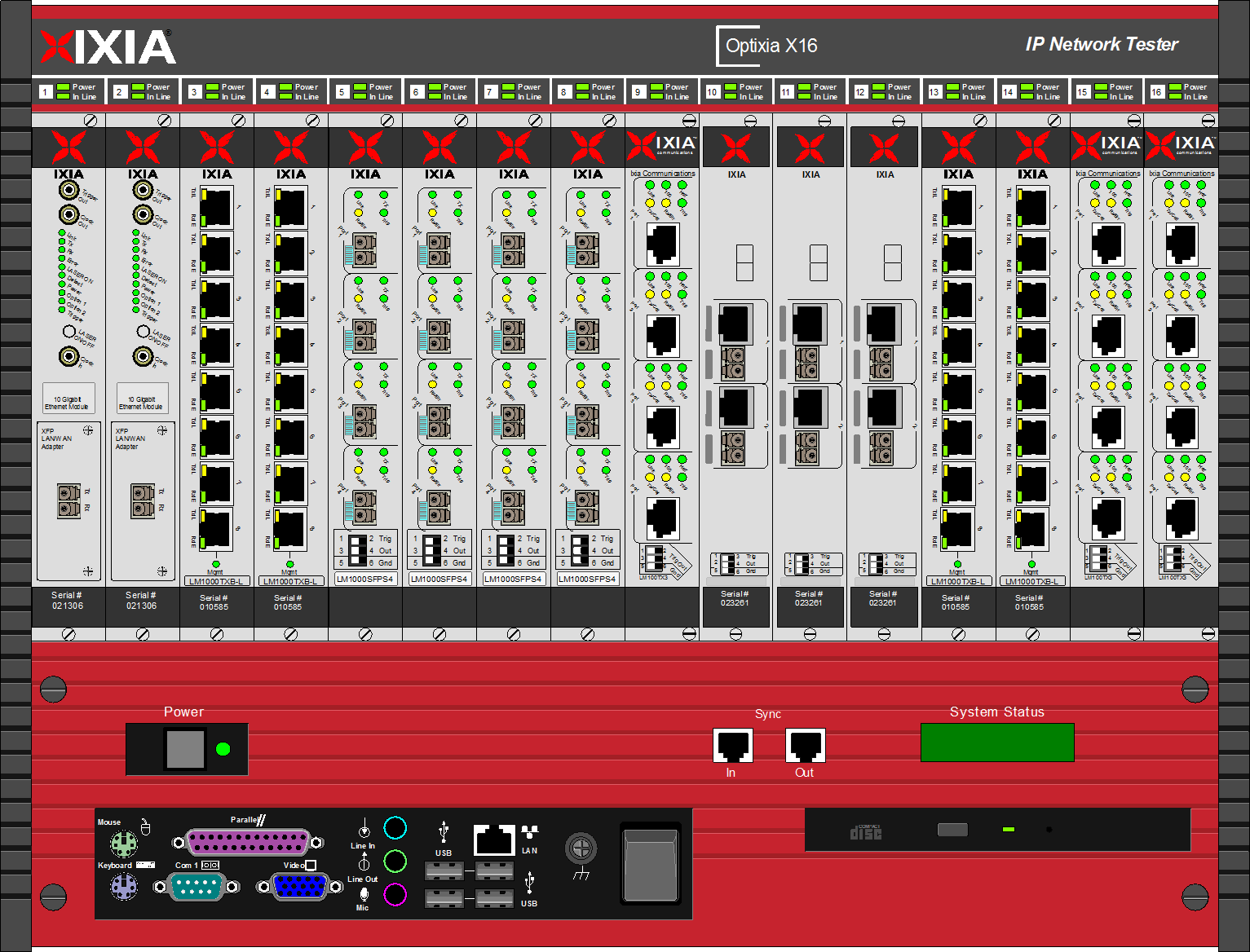This screenshot has width=1250, height=952.
Task: Click the Optixia X16 model label
Action: point(771,46)
